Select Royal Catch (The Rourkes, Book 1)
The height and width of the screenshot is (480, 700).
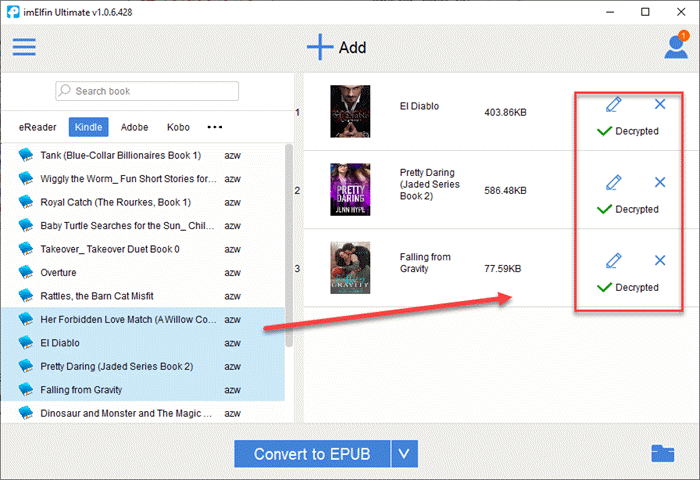(116, 202)
